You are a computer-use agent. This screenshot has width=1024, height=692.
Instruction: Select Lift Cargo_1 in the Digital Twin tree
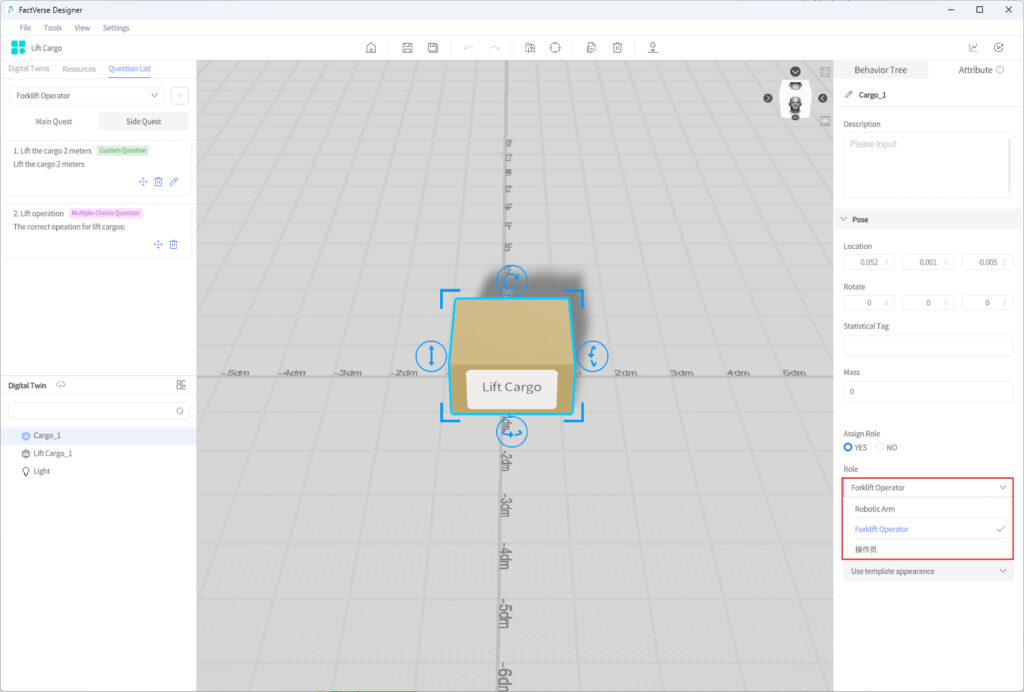[98, 453]
